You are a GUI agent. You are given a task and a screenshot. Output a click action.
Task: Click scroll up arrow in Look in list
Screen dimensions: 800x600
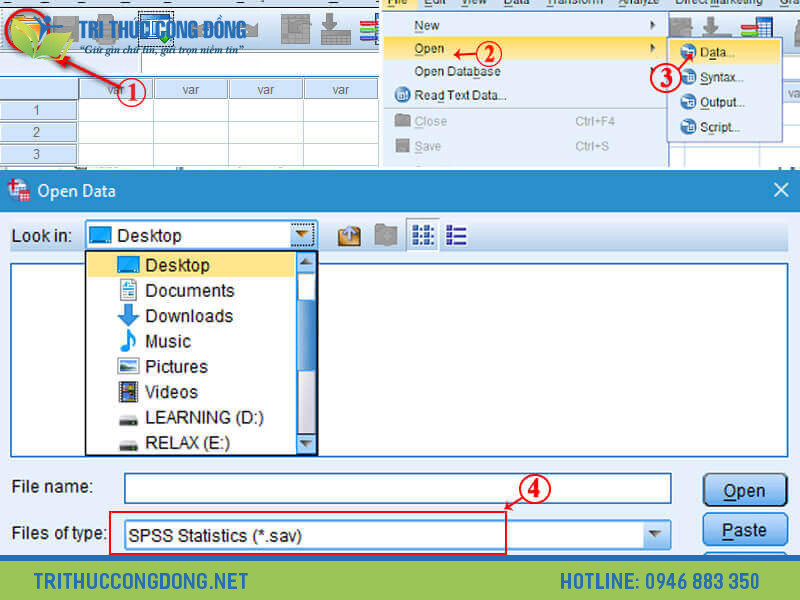point(306,263)
